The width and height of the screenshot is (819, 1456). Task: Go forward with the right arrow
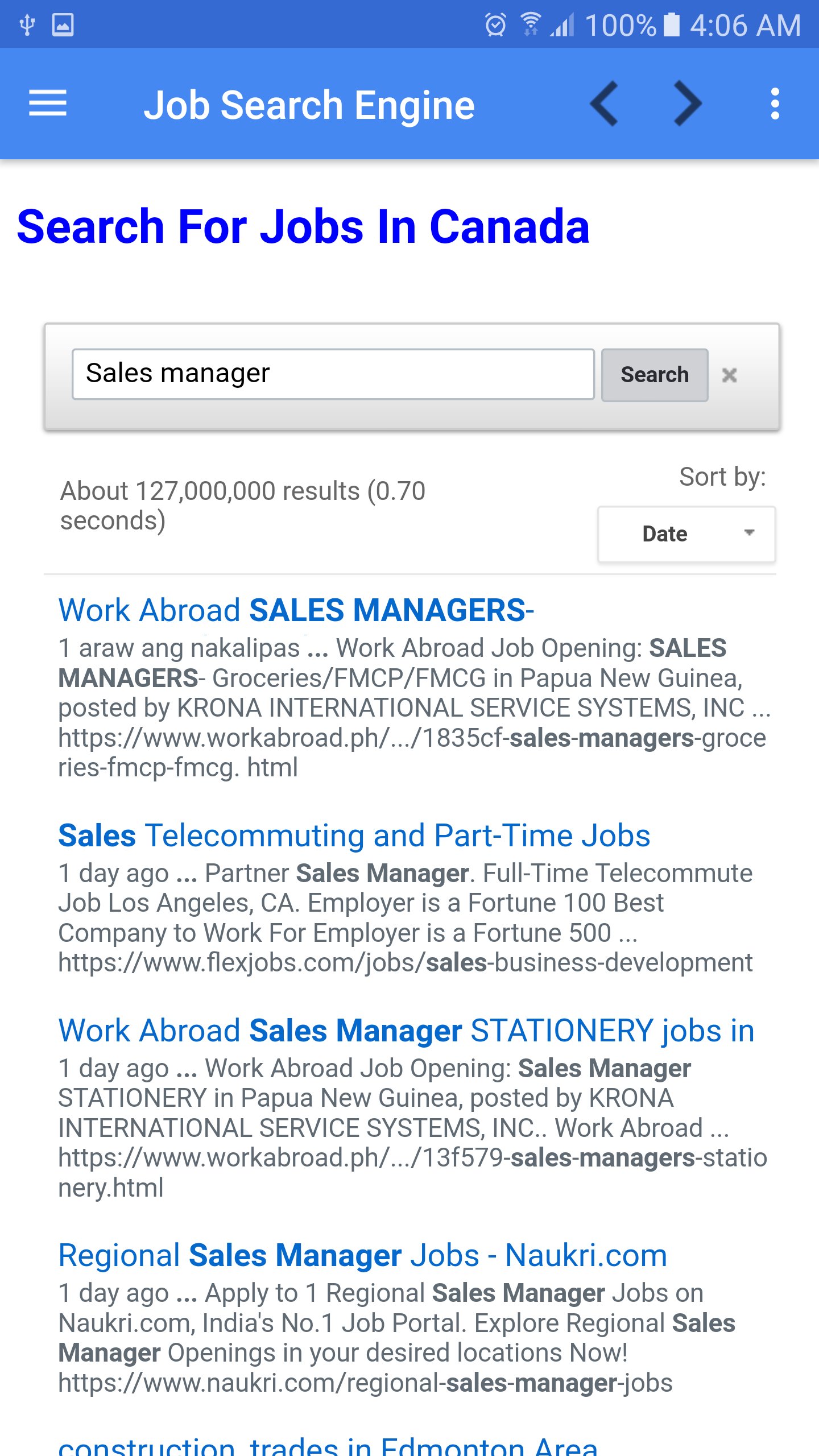click(x=687, y=104)
